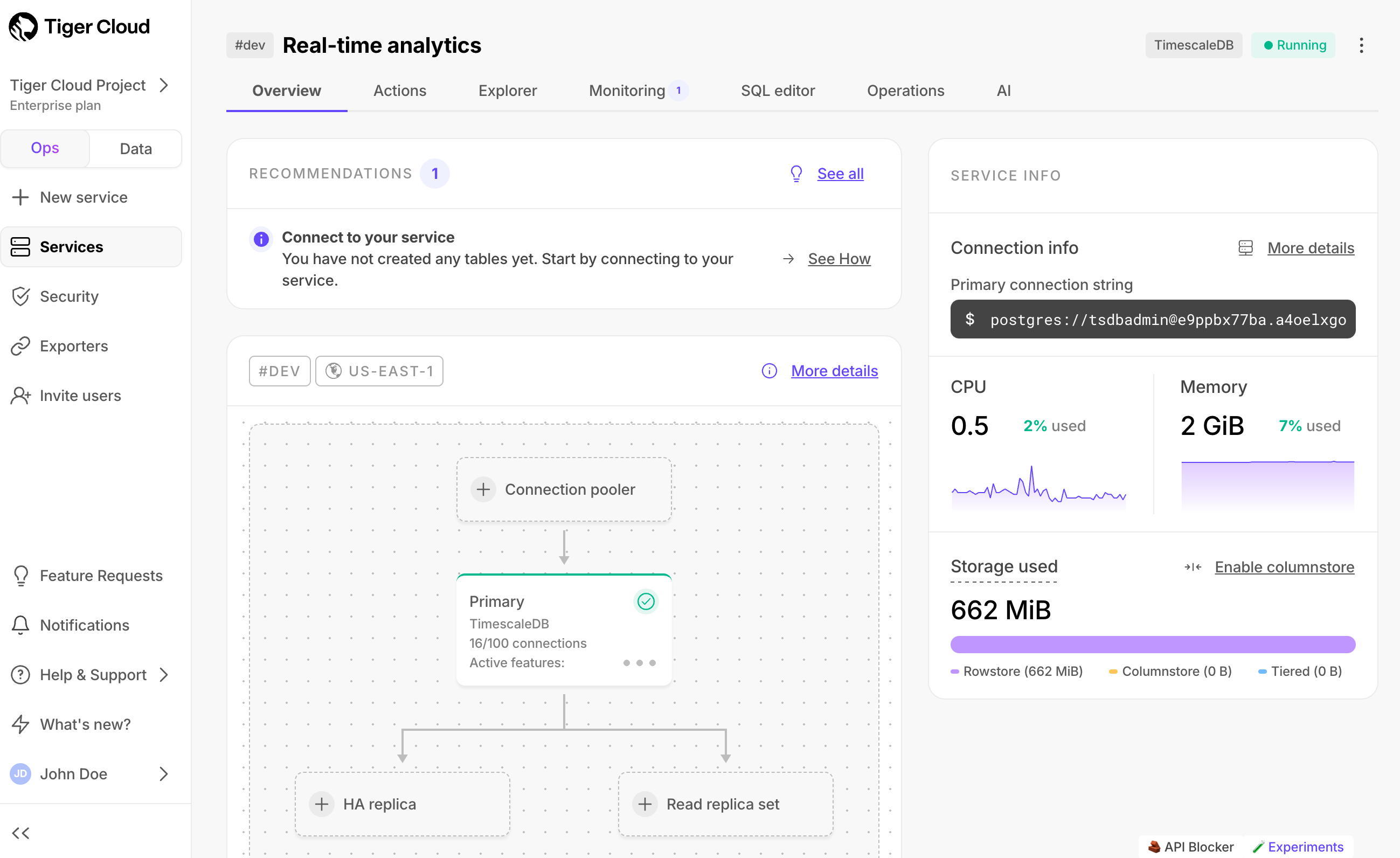Screen dimensions: 1400x858
Task: Click the plus icon on HA replica
Action: (x=322, y=804)
